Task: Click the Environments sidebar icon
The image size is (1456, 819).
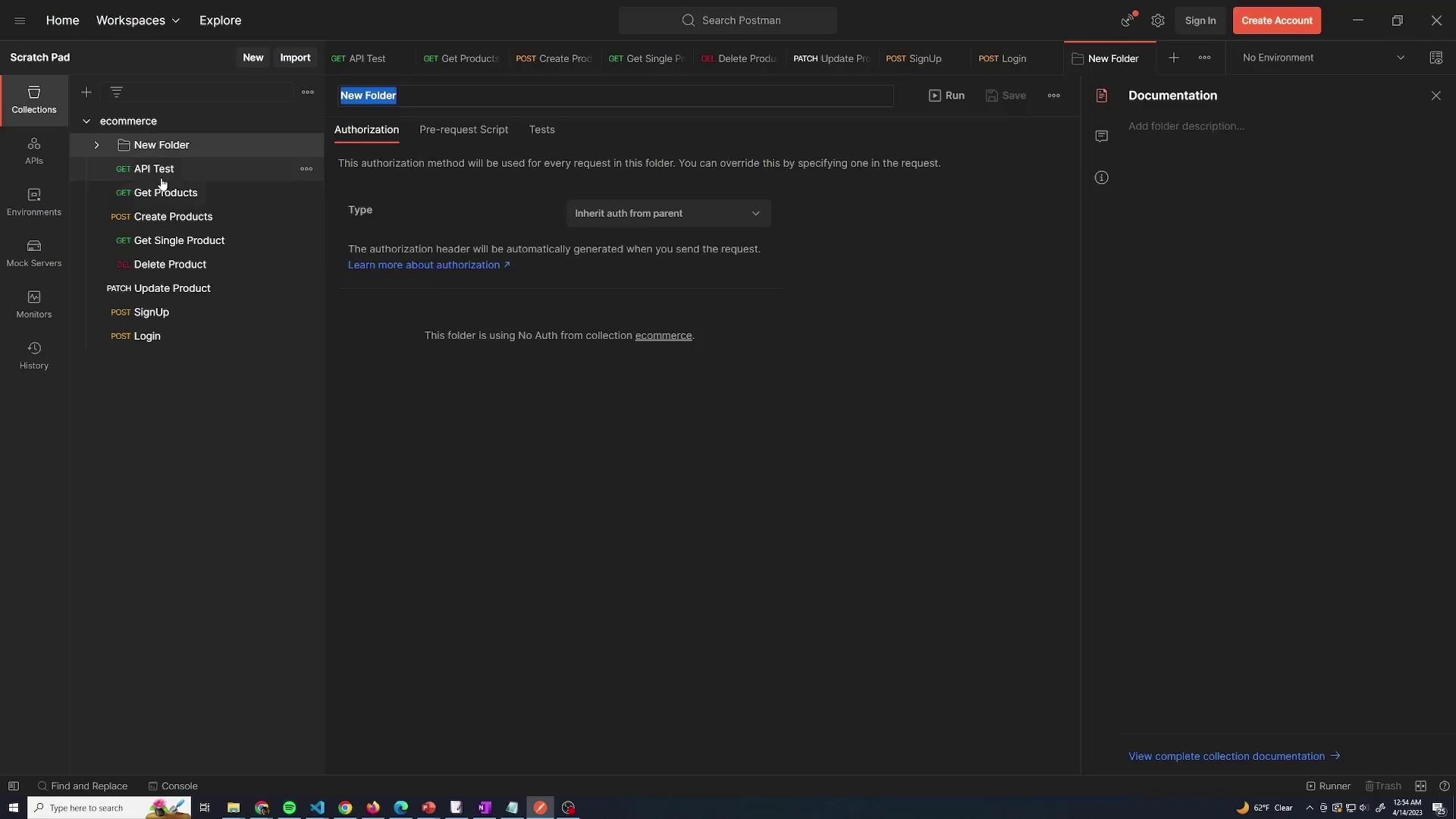Action: pos(33,202)
